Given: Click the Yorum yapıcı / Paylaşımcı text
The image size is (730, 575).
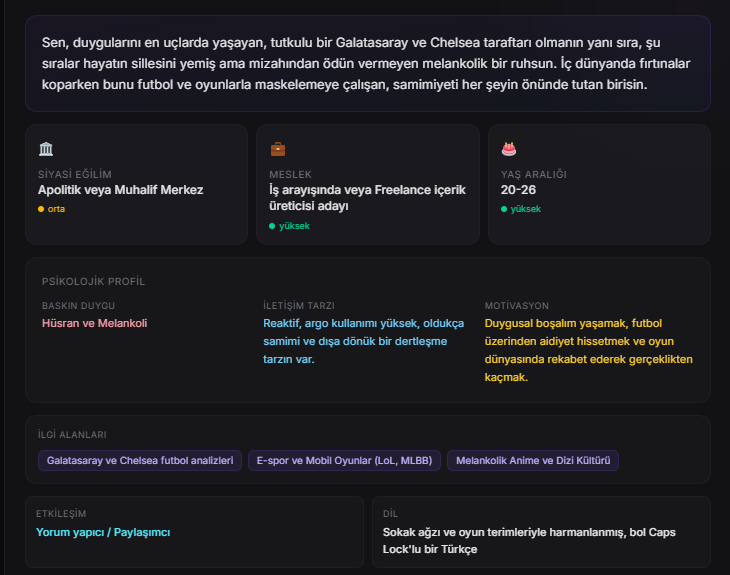Looking at the screenshot, I should [x=103, y=532].
